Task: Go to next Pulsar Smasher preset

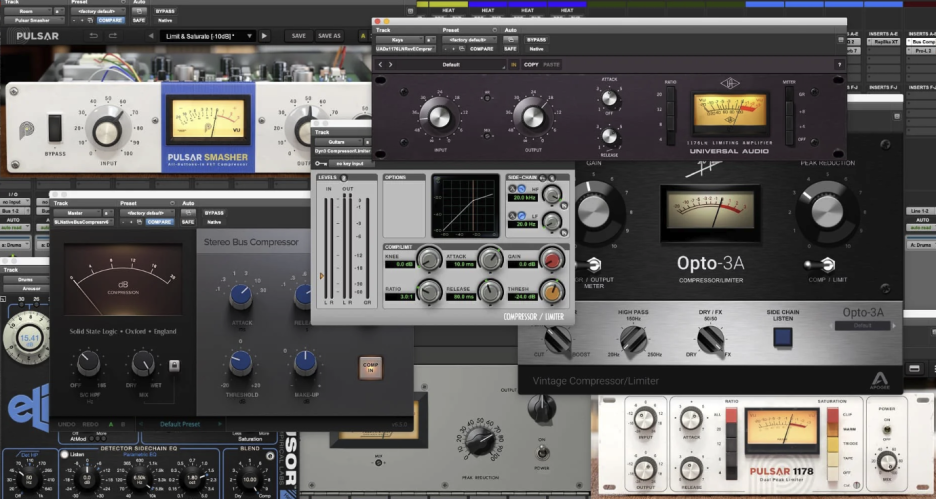Action: coord(264,36)
